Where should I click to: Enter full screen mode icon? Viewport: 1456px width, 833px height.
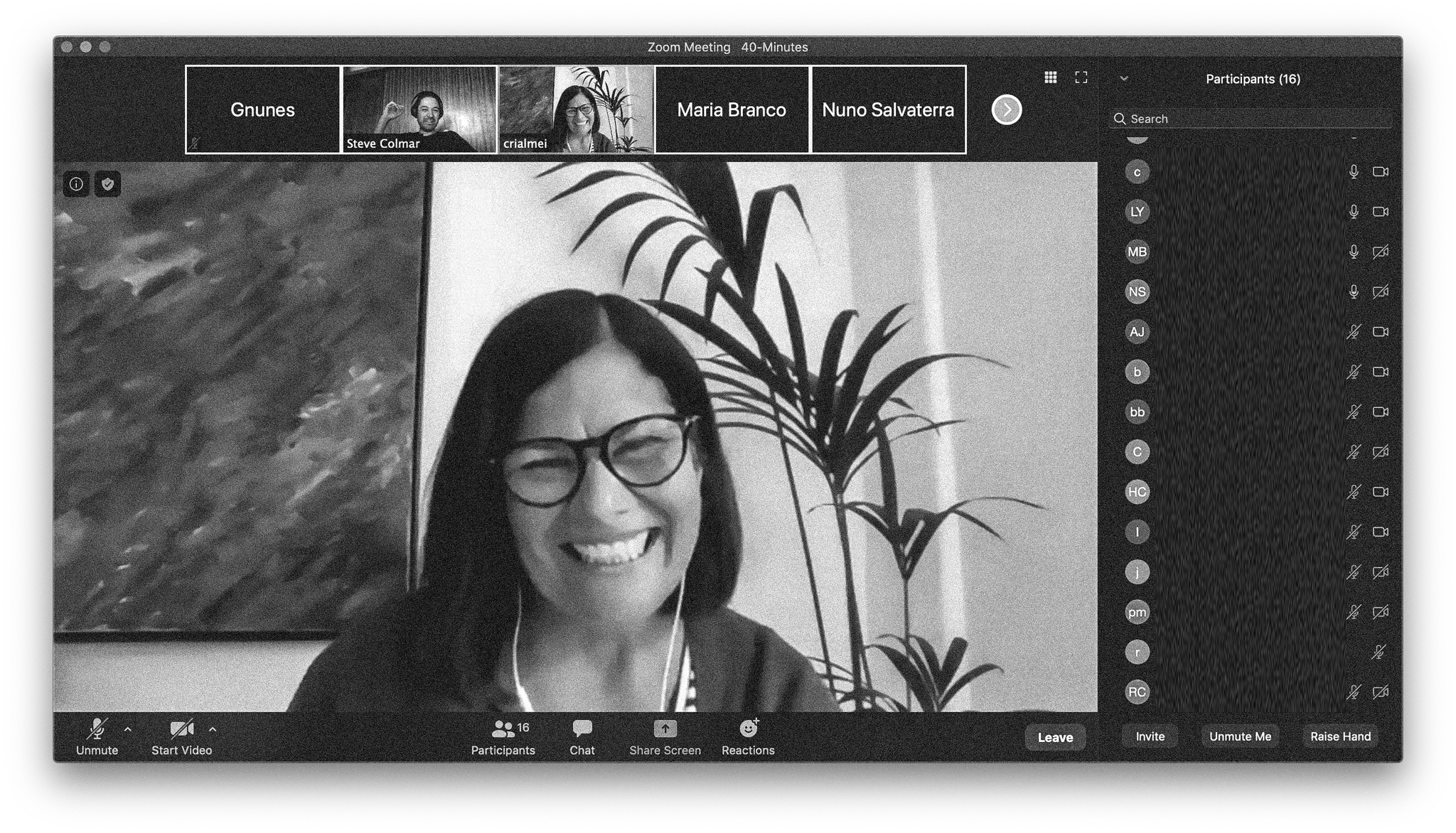click(x=1081, y=77)
